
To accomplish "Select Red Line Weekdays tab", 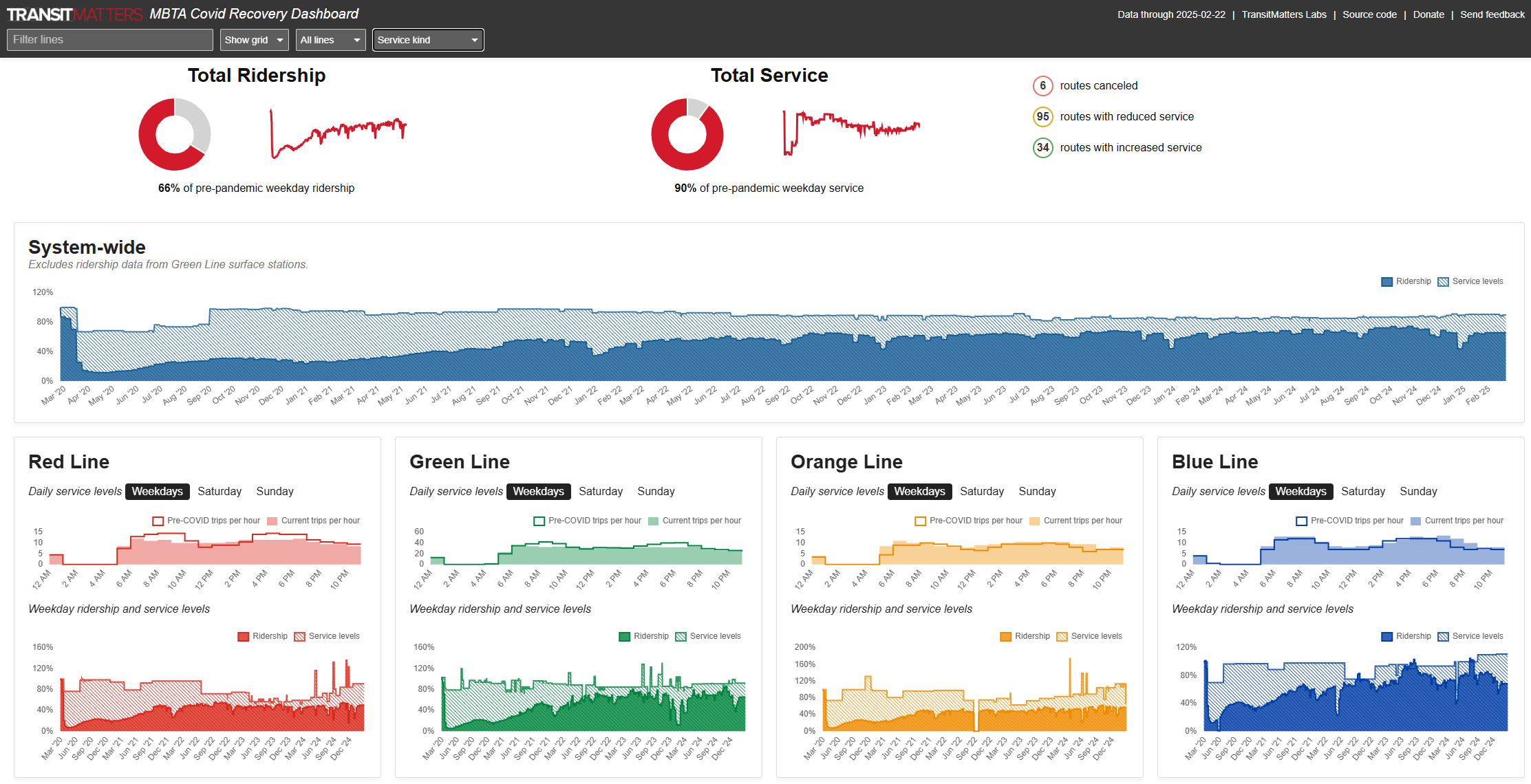I will [x=157, y=492].
